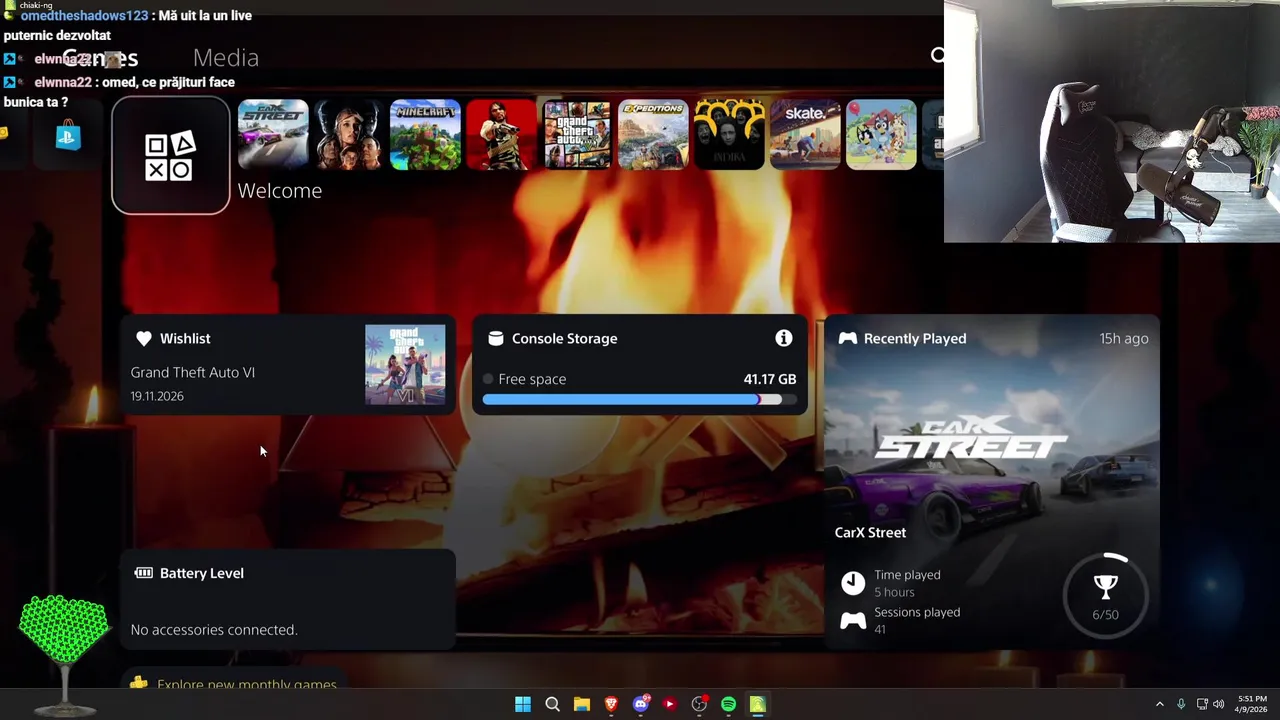Screen dimensions: 1280x720
Task: Open the CarX Street recently played artwork
Action: click(x=992, y=440)
